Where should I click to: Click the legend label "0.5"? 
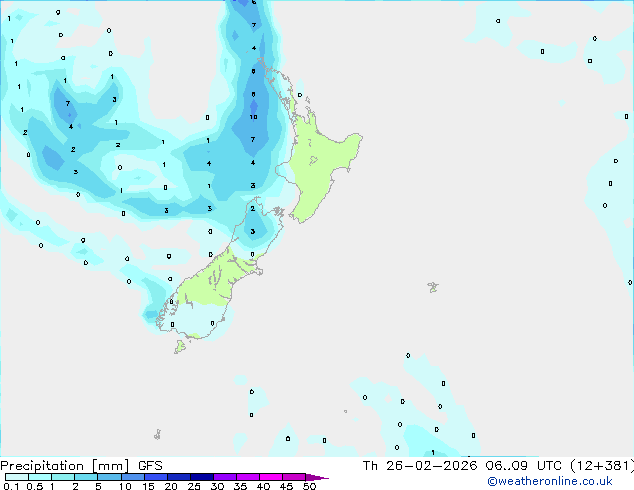pos(35,486)
